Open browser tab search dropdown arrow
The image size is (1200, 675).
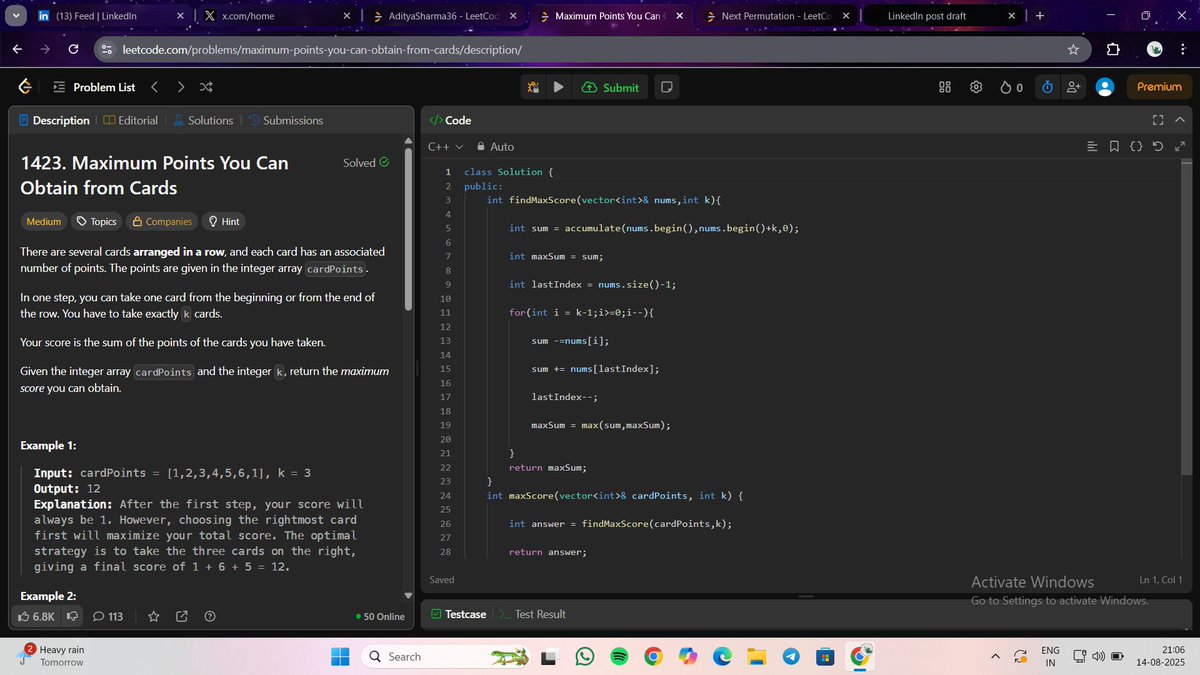click(16, 15)
